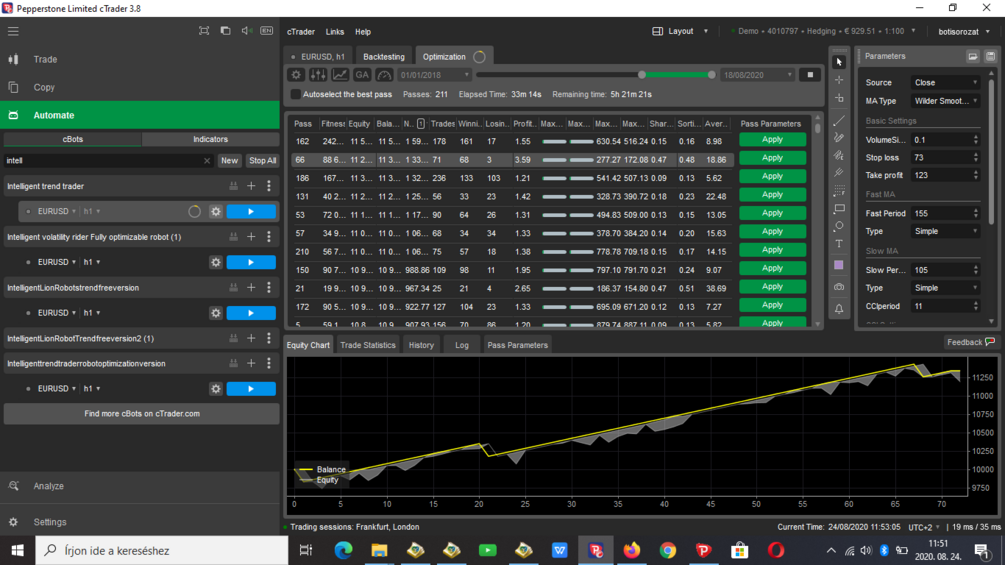The width and height of the screenshot is (1005, 565).
Task: Select the trend line drawing tool
Action: pos(839,120)
